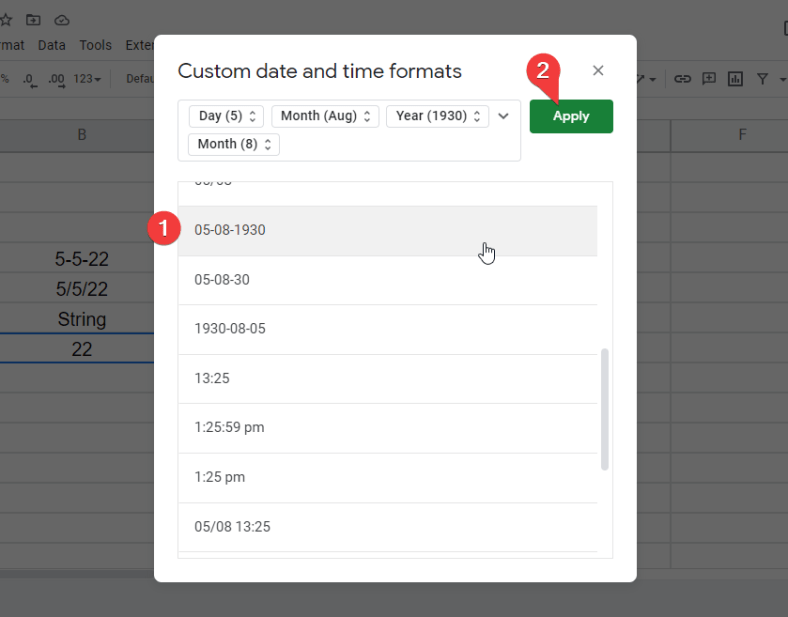Select the 1930-08-05 date format
Image resolution: width=788 pixels, height=617 pixels.
[387, 329]
